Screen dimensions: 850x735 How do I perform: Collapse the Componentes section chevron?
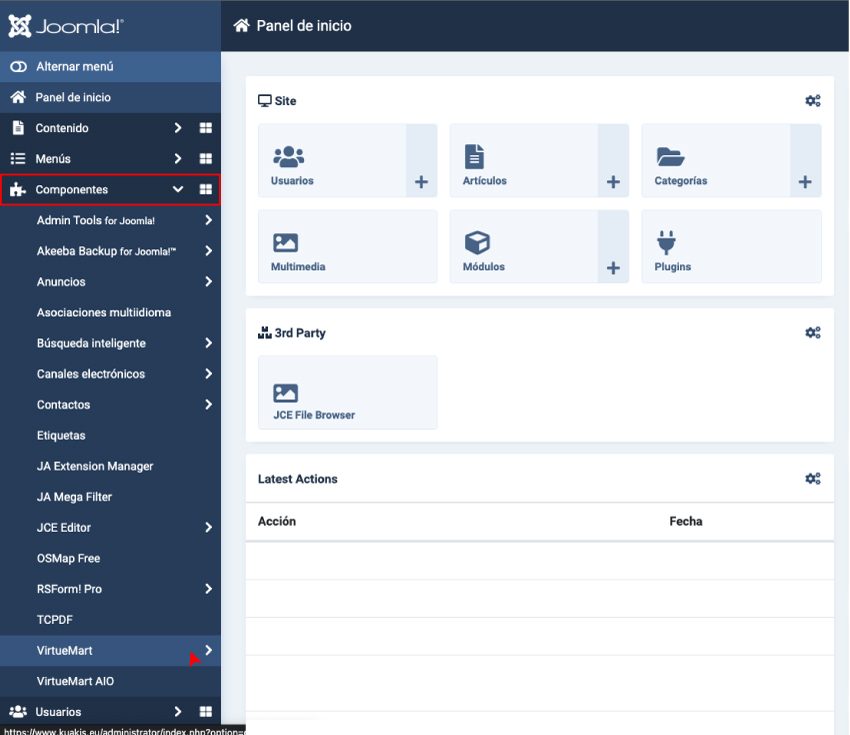tap(178, 189)
